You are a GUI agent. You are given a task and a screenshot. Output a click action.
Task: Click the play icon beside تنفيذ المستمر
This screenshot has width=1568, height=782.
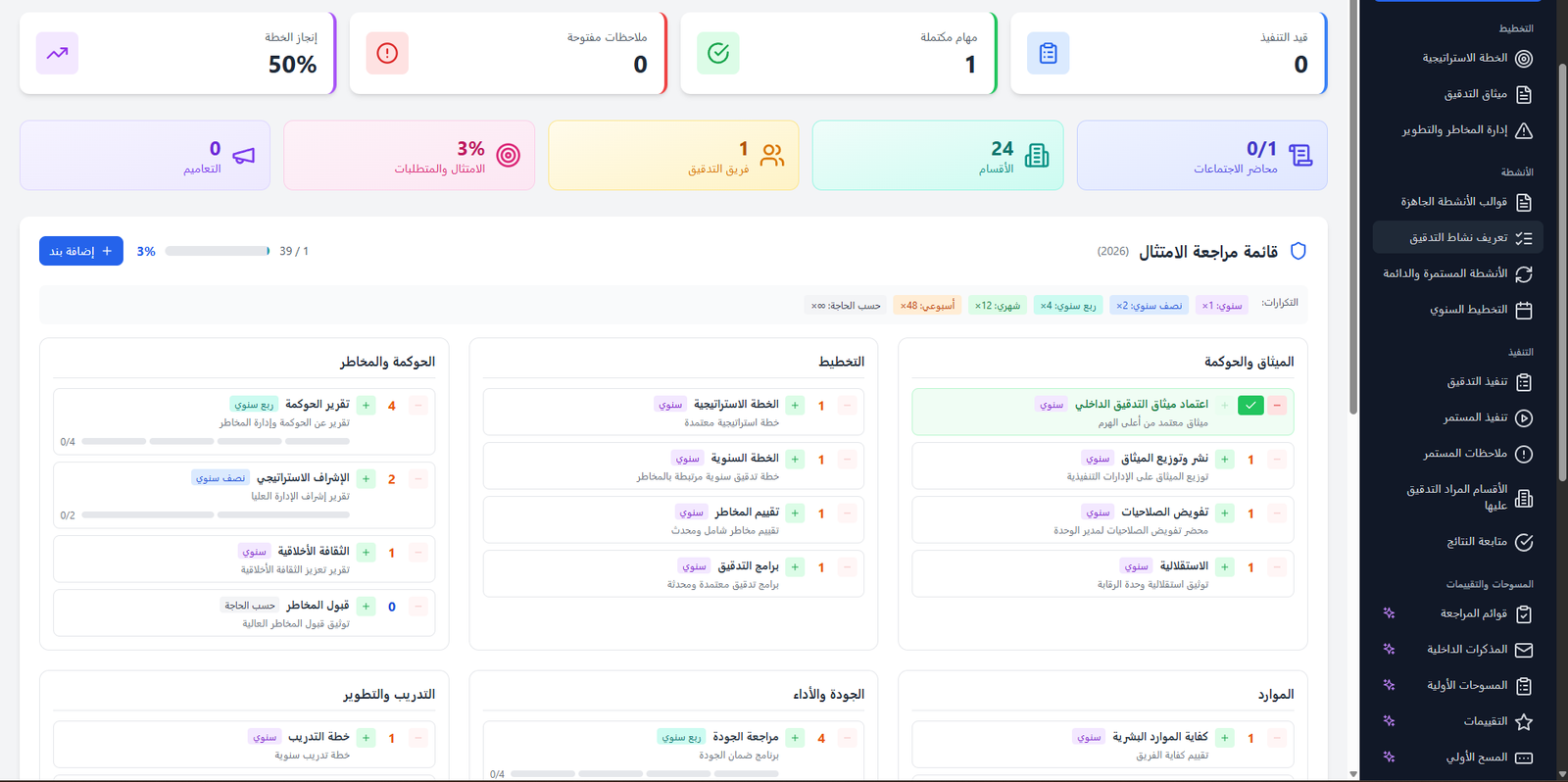(x=1524, y=418)
